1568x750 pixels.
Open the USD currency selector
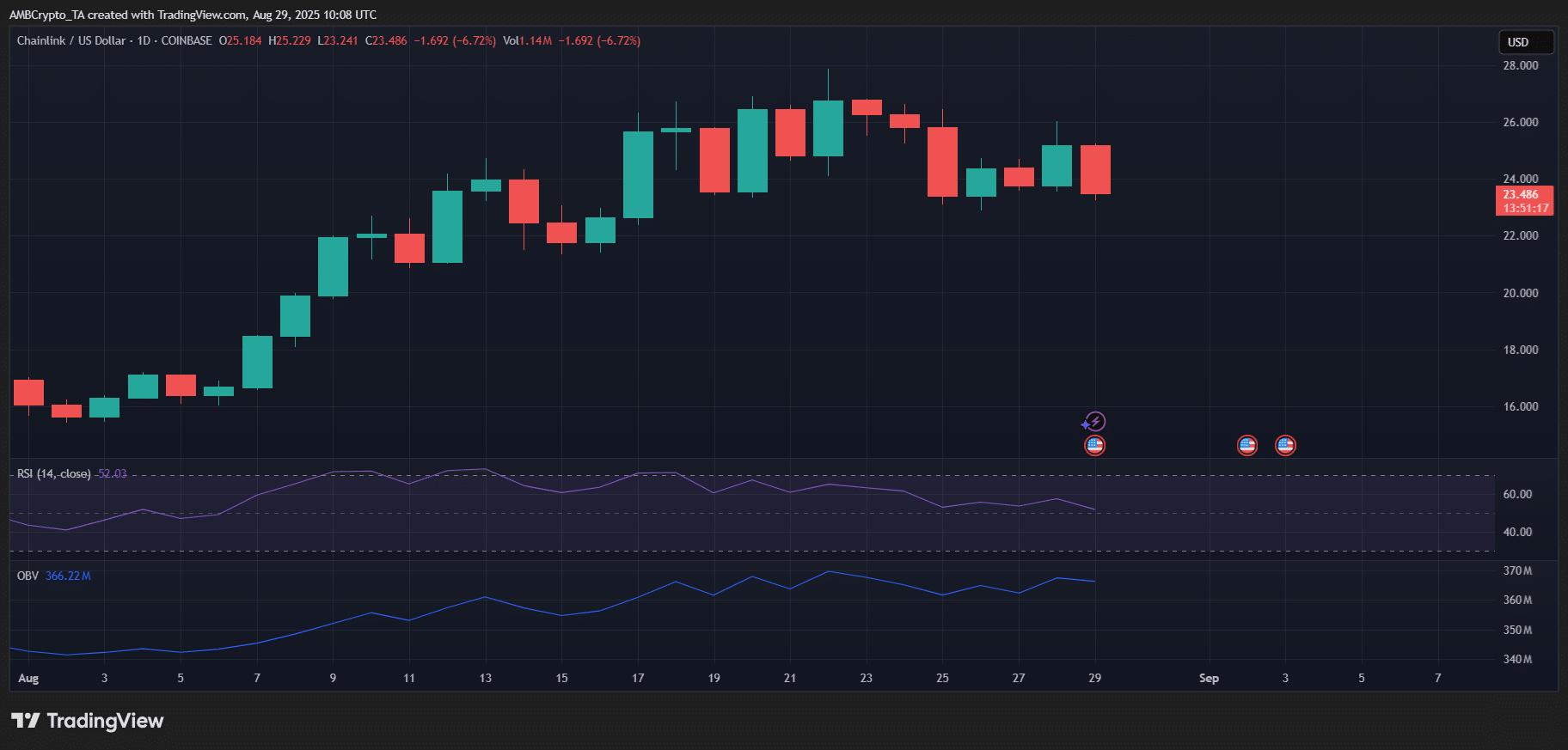click(x=1525, y=42)
